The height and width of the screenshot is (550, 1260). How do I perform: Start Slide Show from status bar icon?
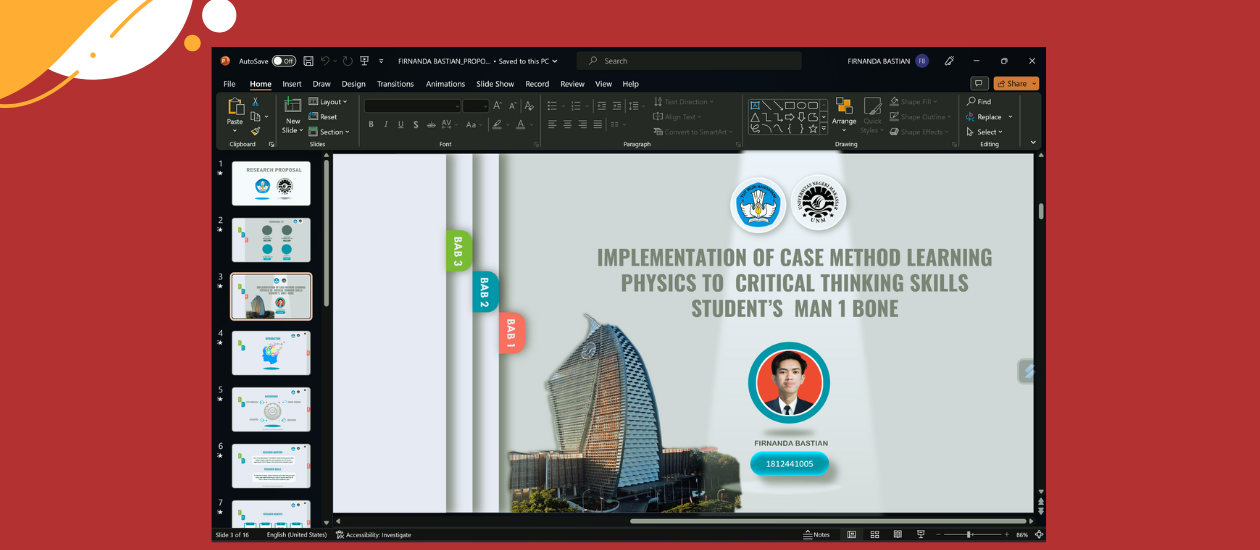pyautogui.click(x=919, y=535)
